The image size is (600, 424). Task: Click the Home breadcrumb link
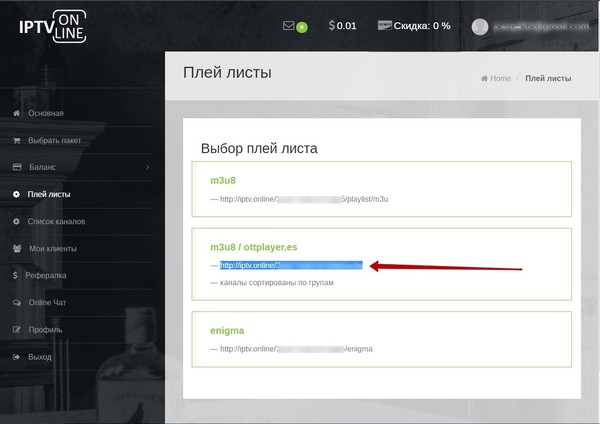pyautogui.click(x=501, y=78)
